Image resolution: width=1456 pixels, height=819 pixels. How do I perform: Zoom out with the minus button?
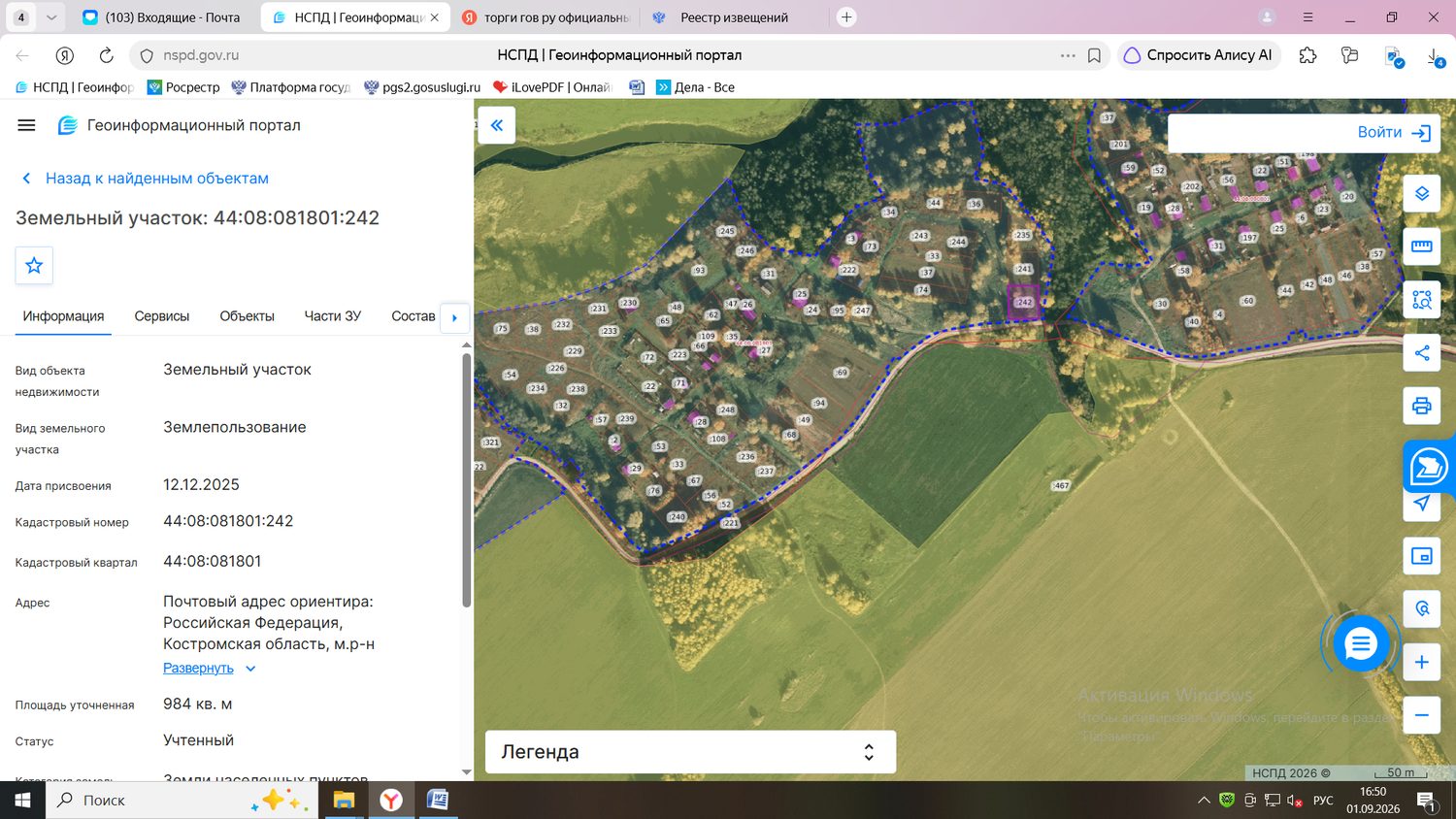coord(1421,715)
